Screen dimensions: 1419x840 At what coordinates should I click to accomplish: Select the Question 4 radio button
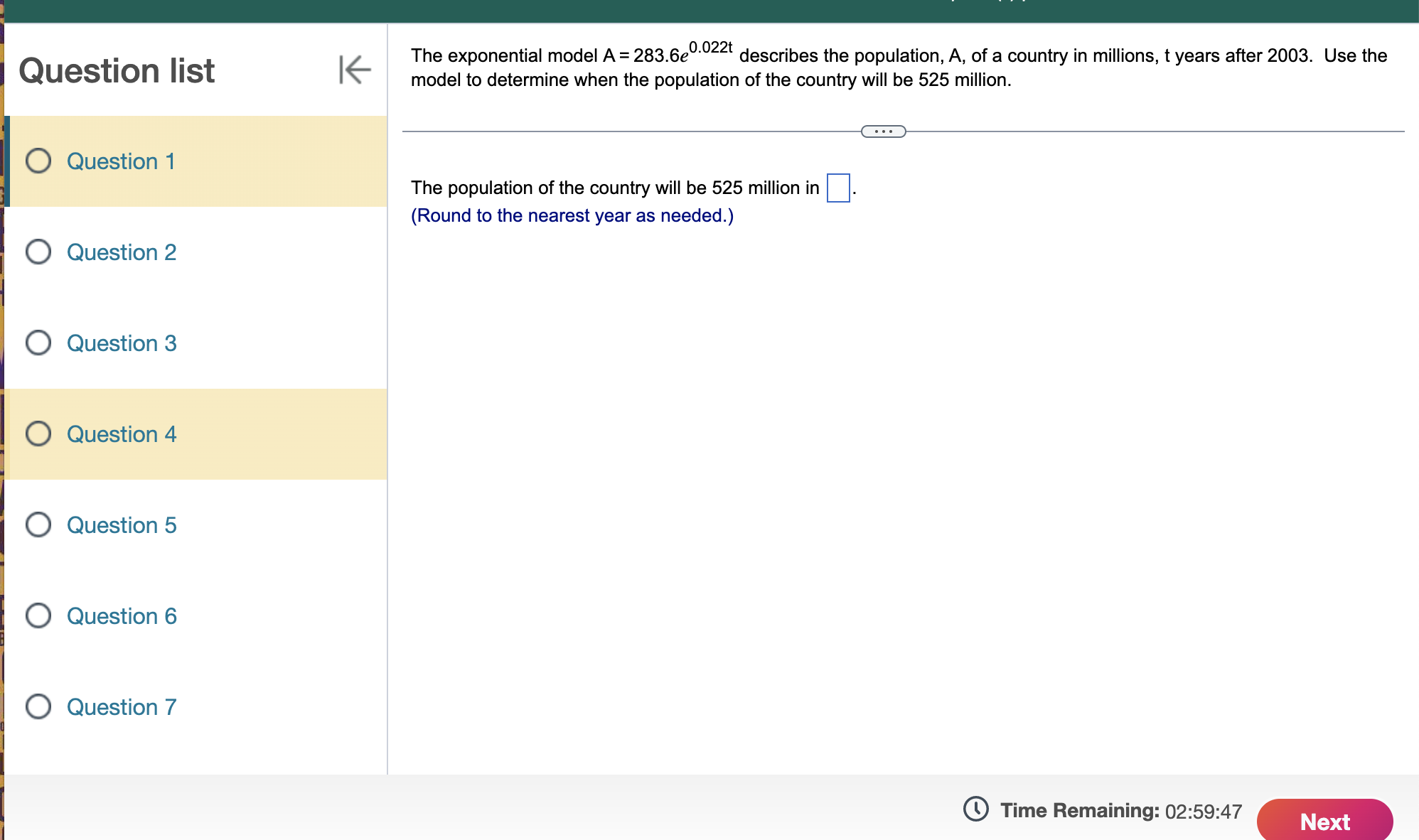click(x=38, y=434)
